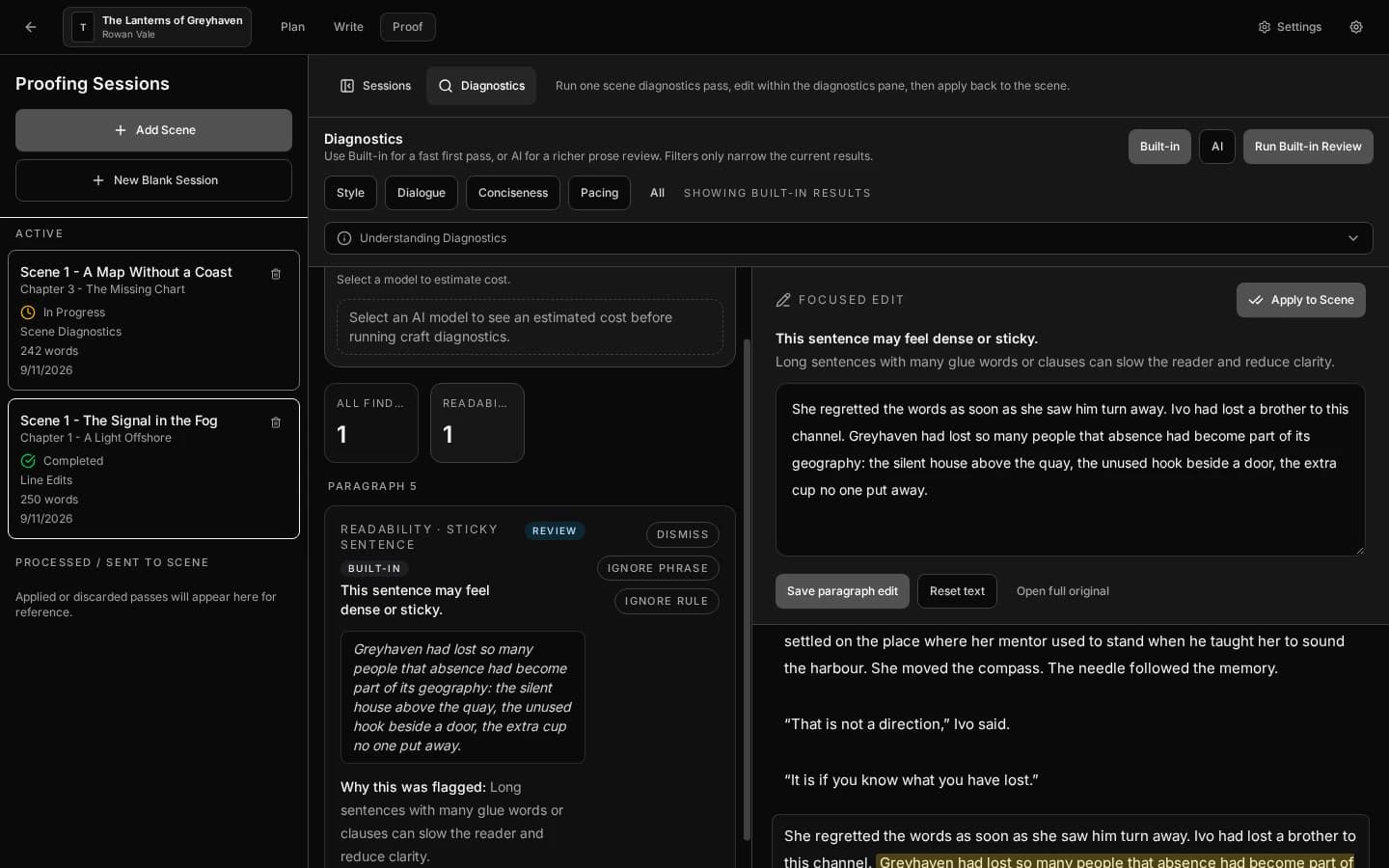
Task: Filter results by Style
Action: pyautogui.click(x=350, y=193)
